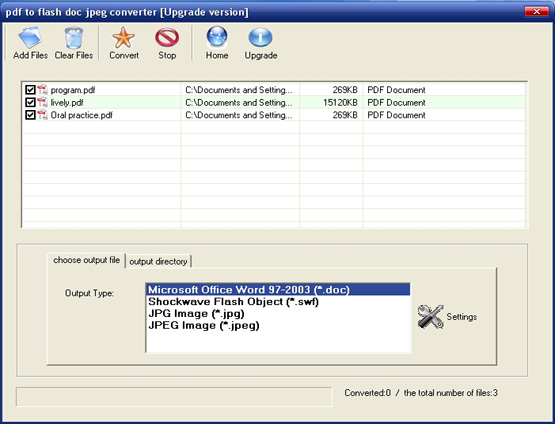Select the choose output file tab
Viewport: 555px width, 424px height.
[x=86, y=260]
